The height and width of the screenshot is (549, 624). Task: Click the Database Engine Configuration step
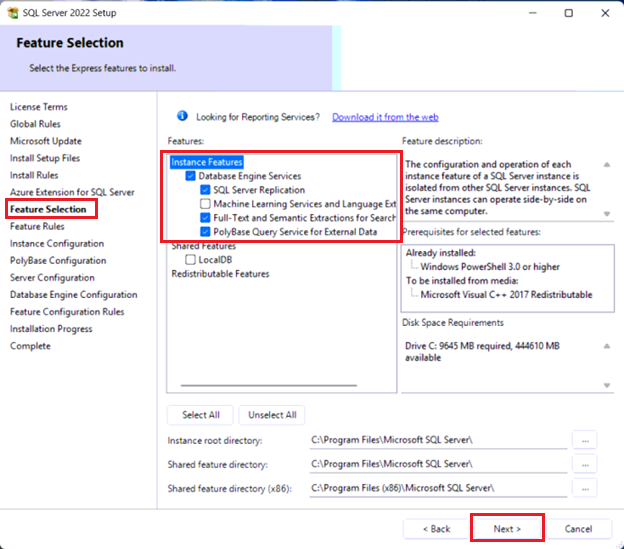pos(74,295)
